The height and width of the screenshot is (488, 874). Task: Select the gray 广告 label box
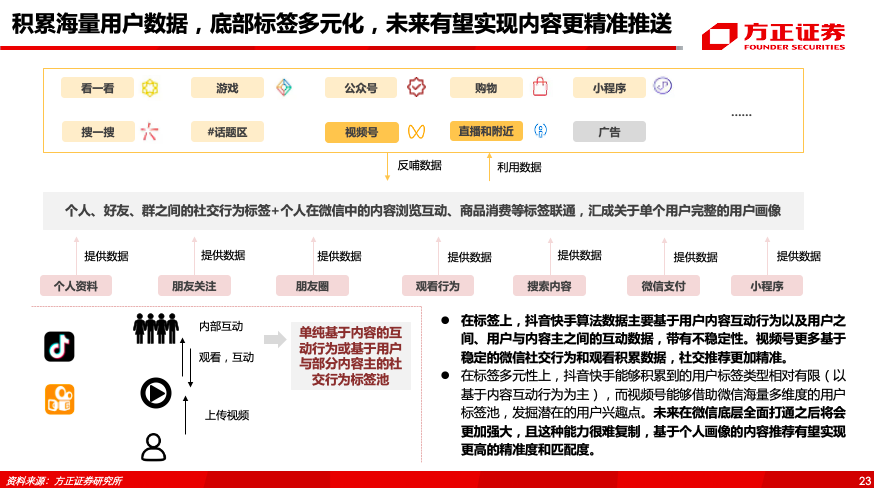tap(609, 132)
